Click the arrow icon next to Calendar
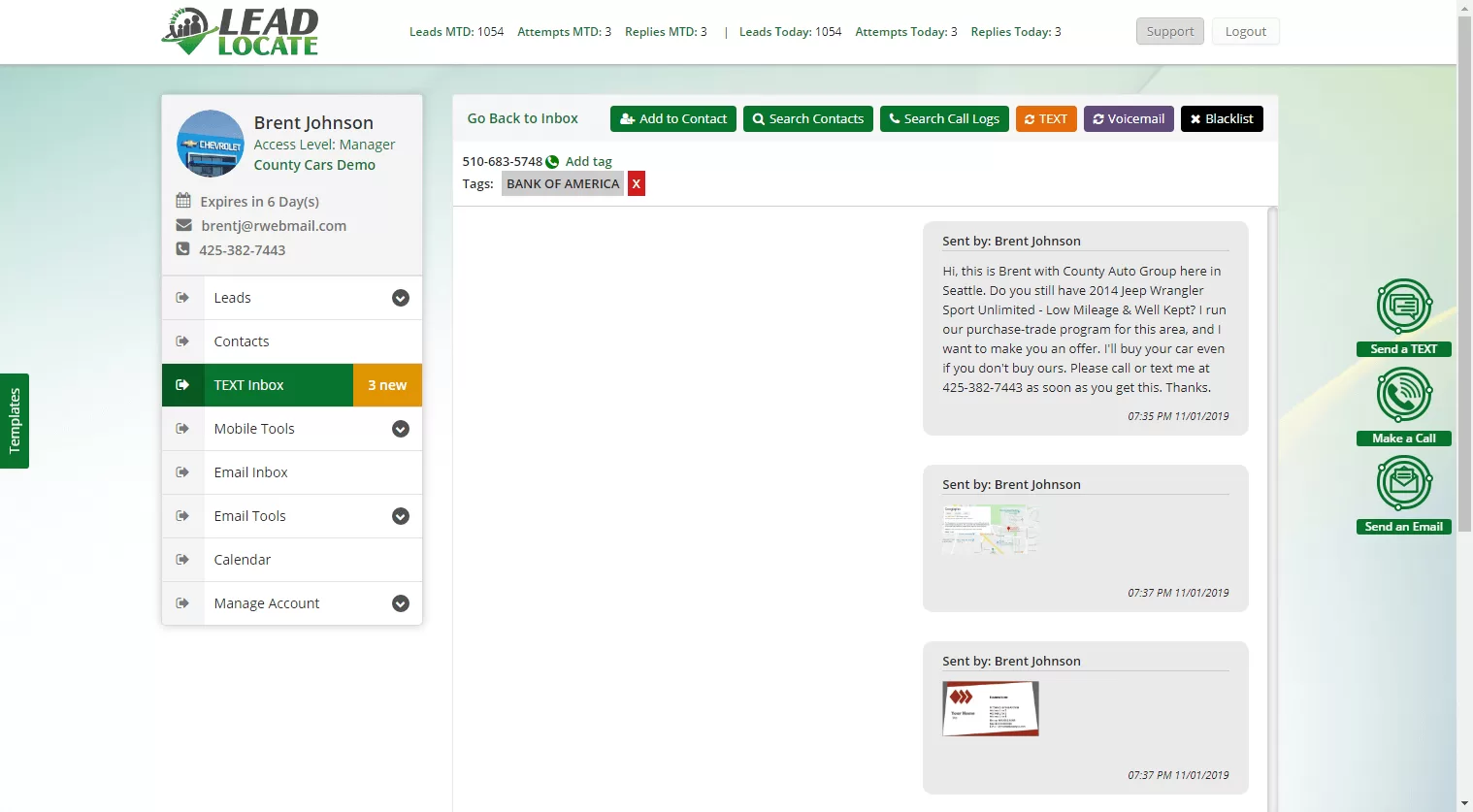The height and width of the screenshot is (812, 1473). [182, 560]
